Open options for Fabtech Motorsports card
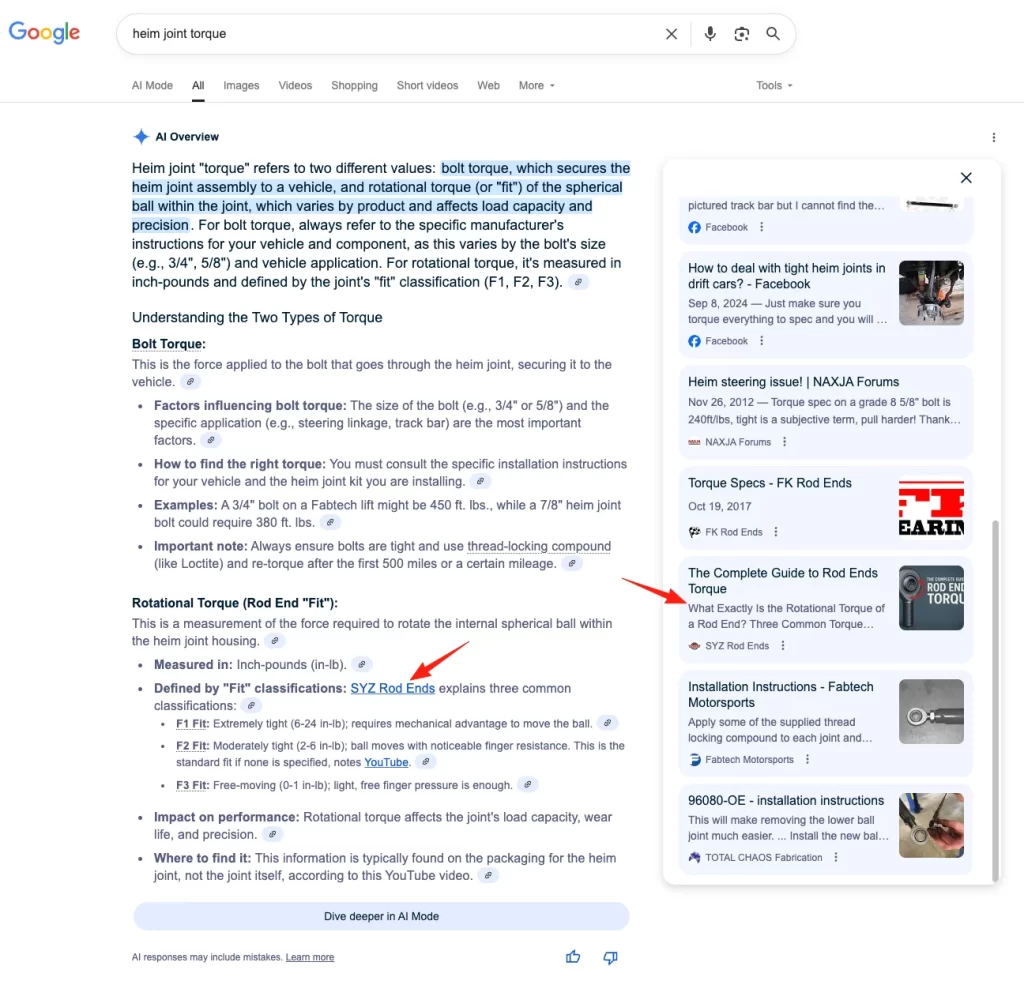This screenshot has height=981, width=1024. (x=807, y=759)
